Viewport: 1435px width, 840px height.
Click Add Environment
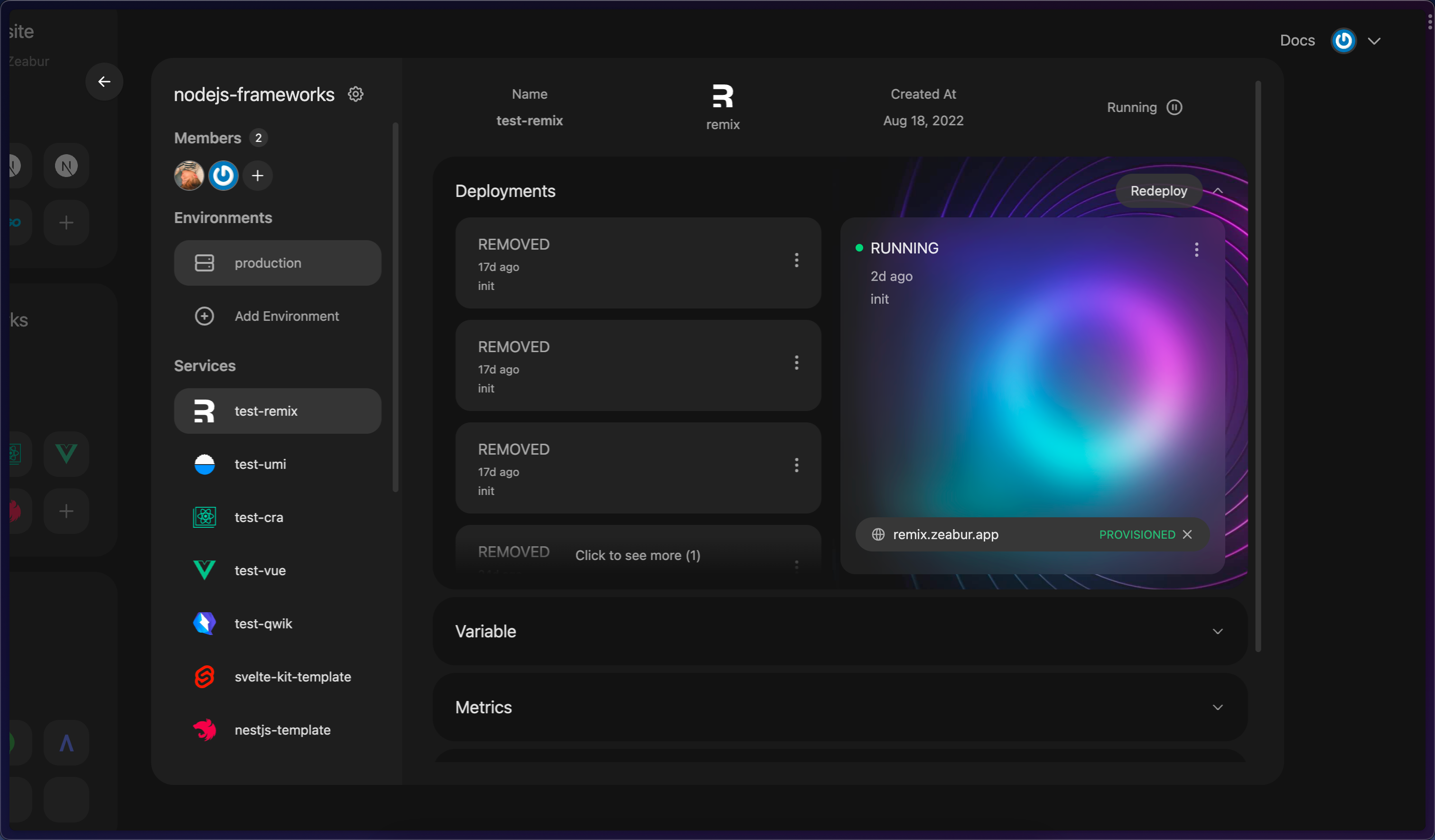287,316
